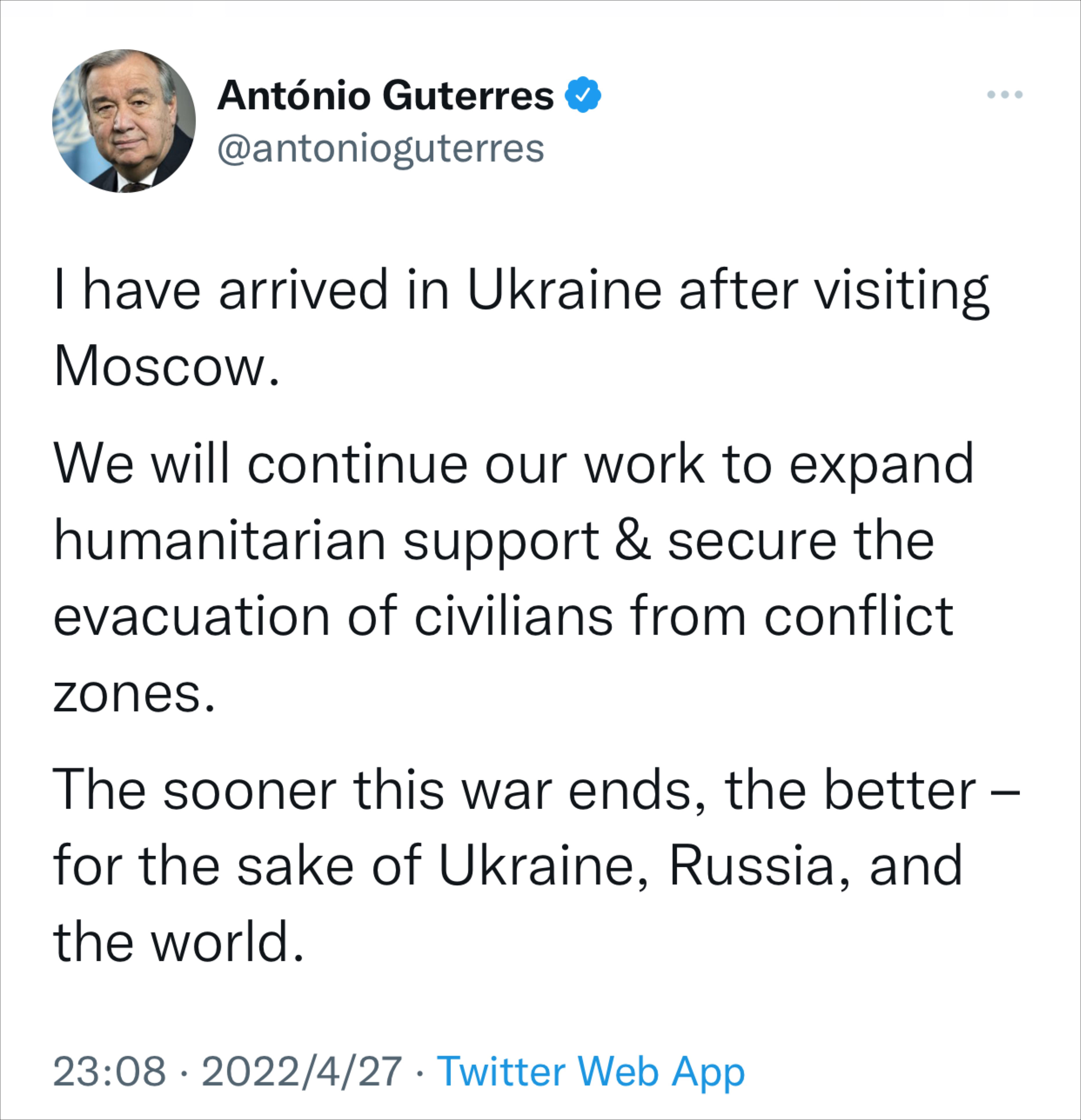Click the 23:08 timestamp
The width and height of the screenshot is (1081, 1120).
tap(109, 1071)
